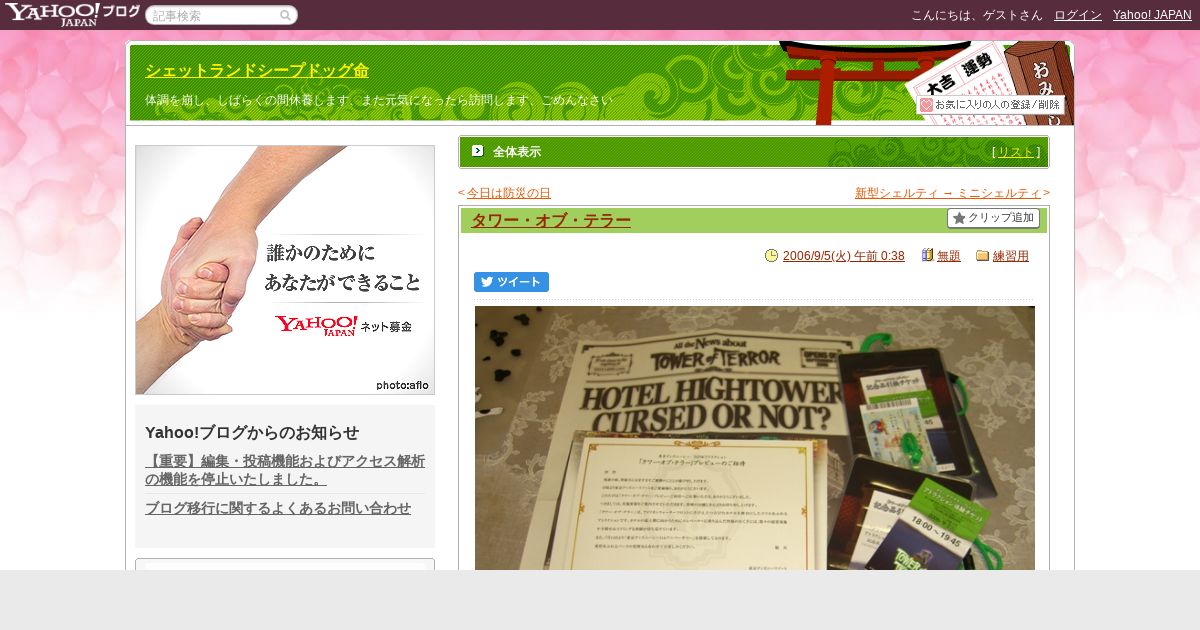The height and width of the screenshot is (630, 1200).
Task: Open ブログ移行に関するよくあるお問い合わせ link
Action: 278,508
